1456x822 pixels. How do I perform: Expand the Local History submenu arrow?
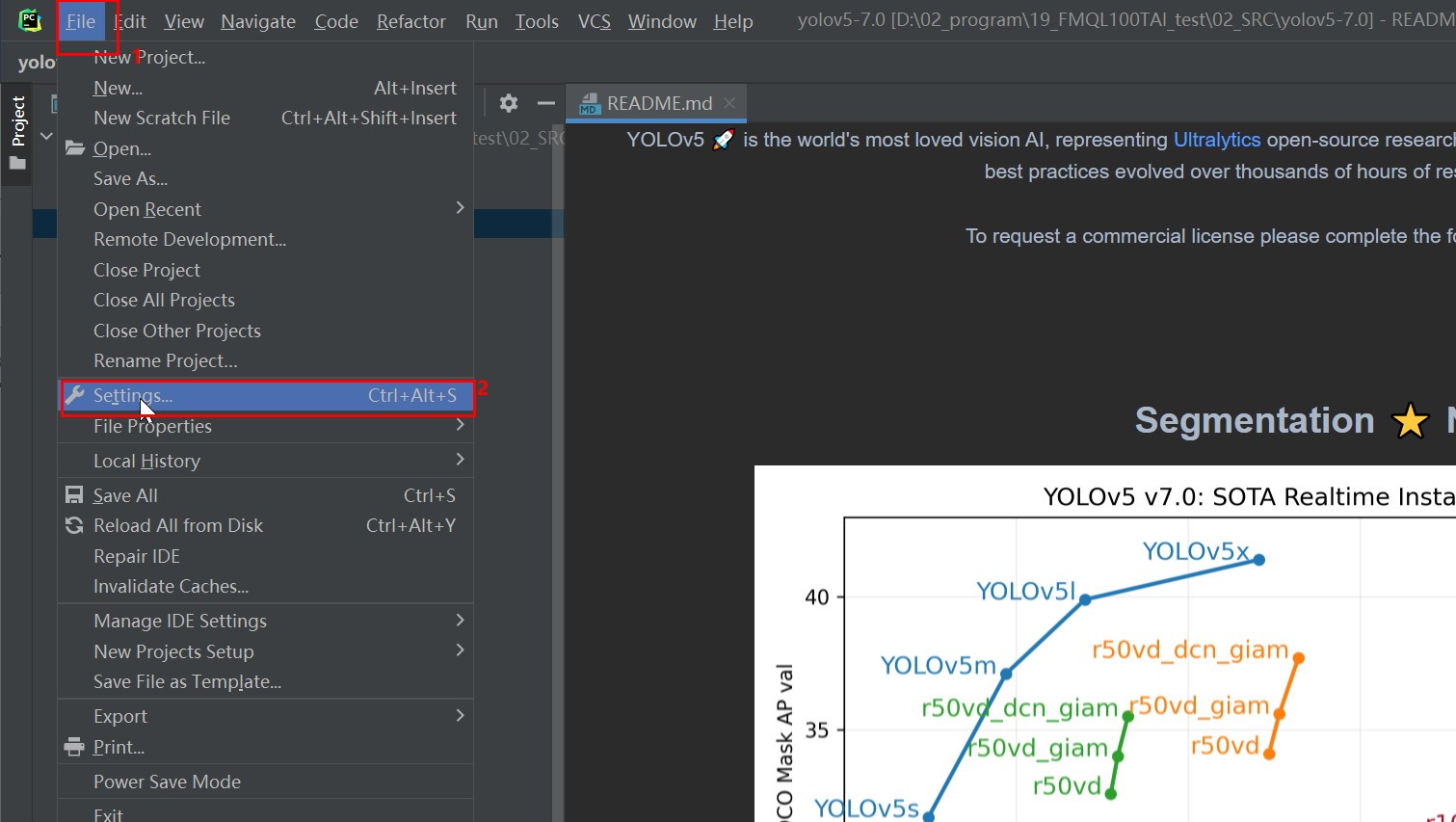click(460, 460)
